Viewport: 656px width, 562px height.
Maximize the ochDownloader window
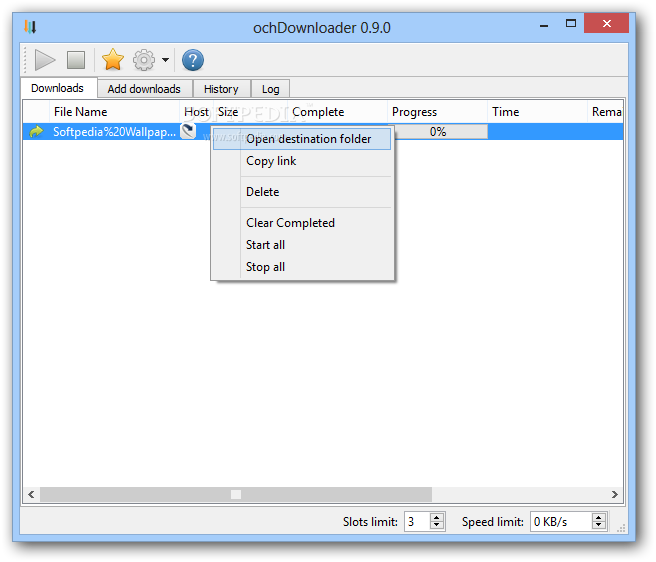[x=571, y=23]
